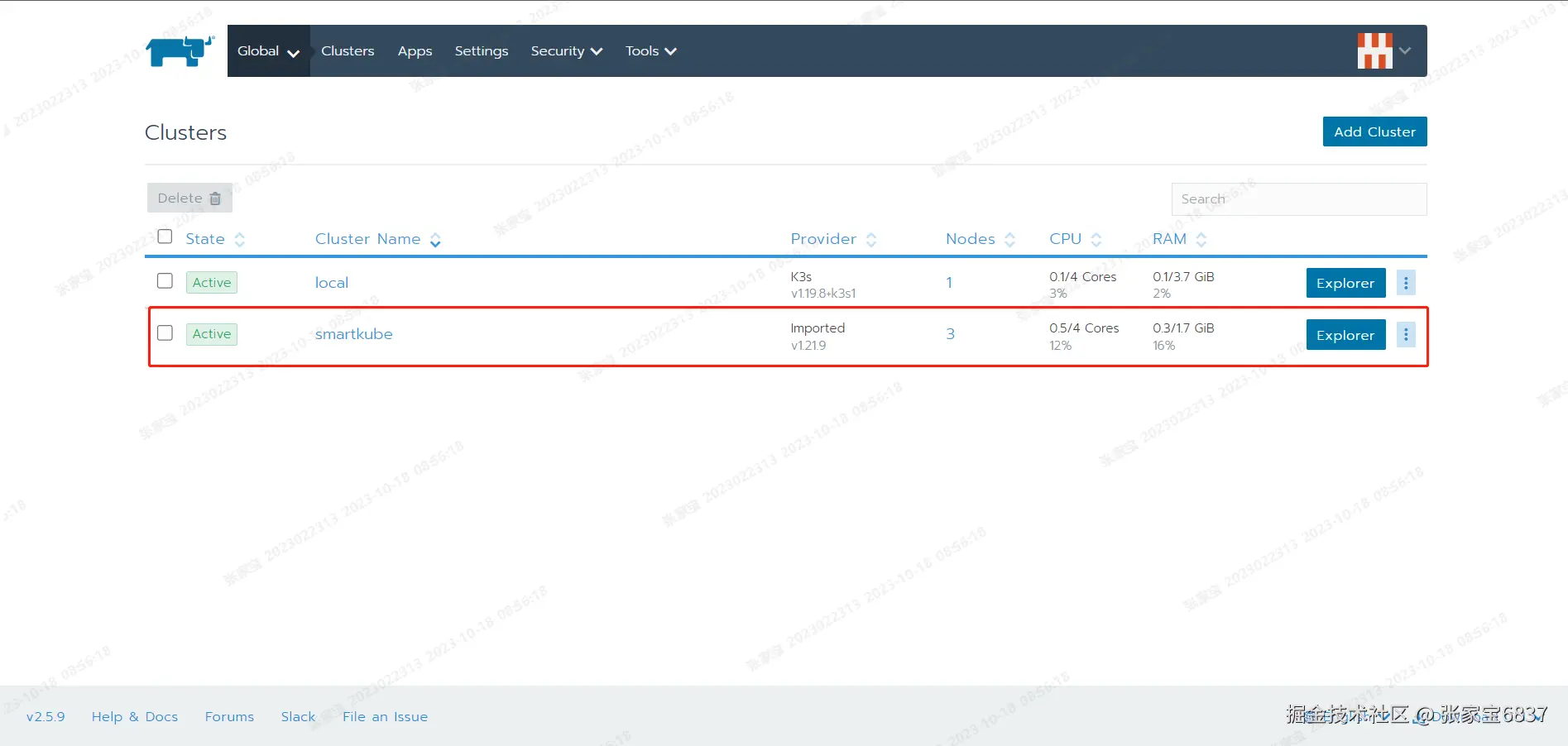Viewport: 1568px width, 746px height.
Task: Click the K3s provider cell
Action: [x=801, y=276]
